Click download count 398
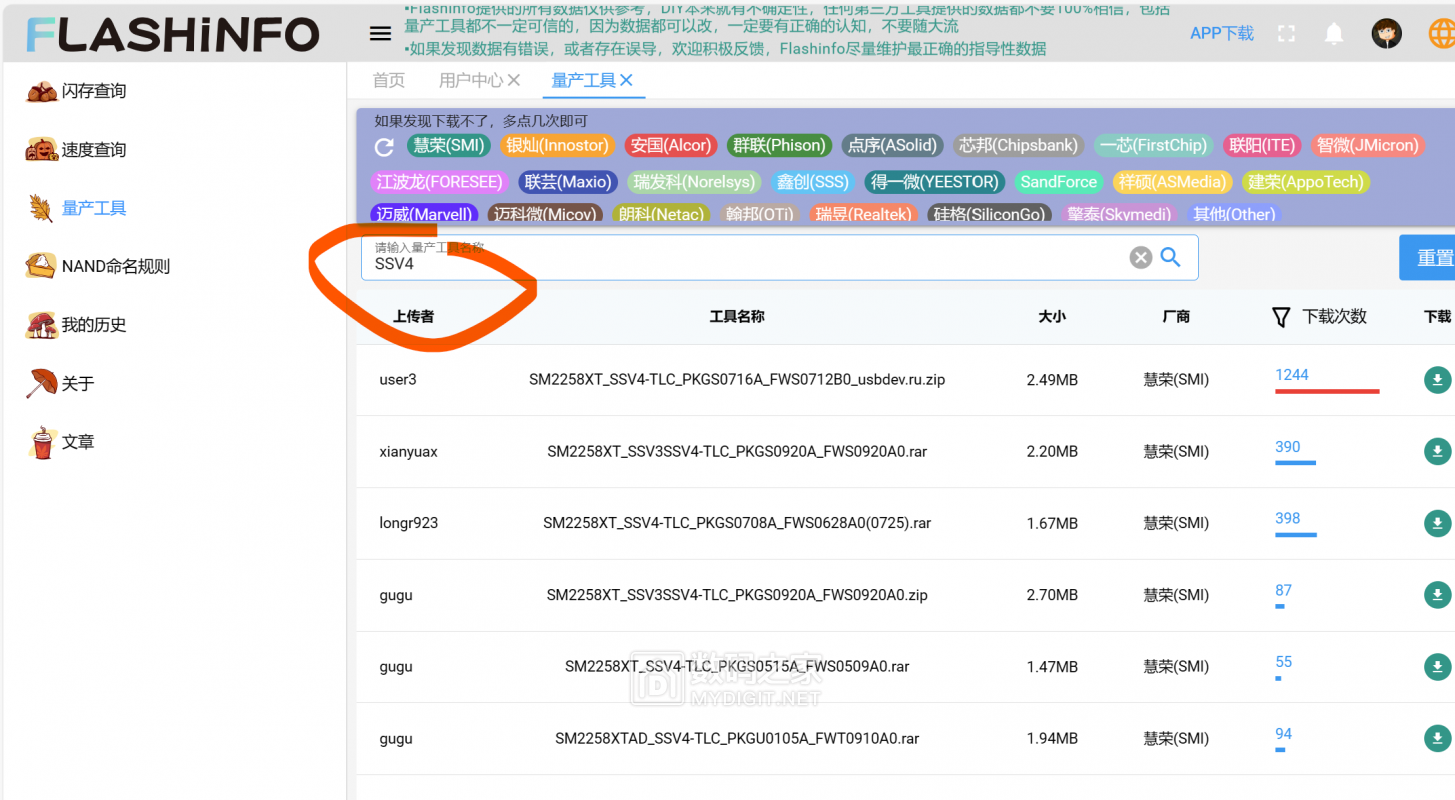The height and width of the screenshot is (800, 1455). tap(1287, 518)
